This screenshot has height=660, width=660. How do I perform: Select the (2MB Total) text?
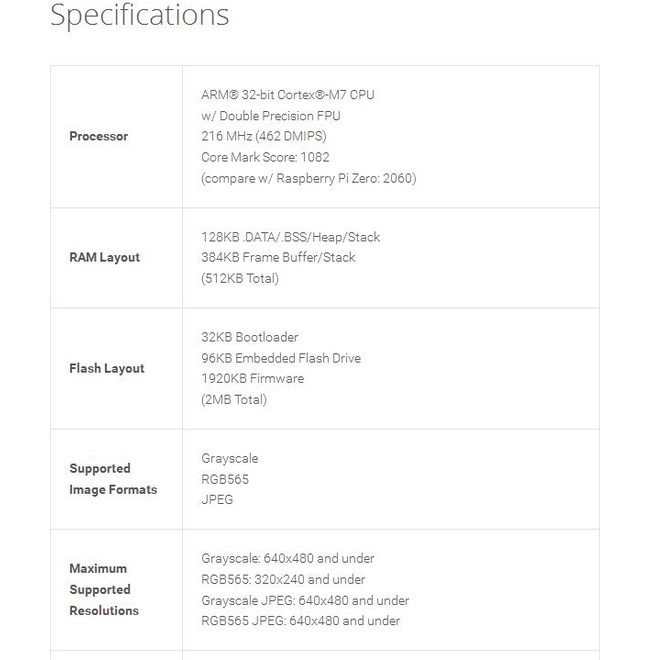(x=234, y=399)
